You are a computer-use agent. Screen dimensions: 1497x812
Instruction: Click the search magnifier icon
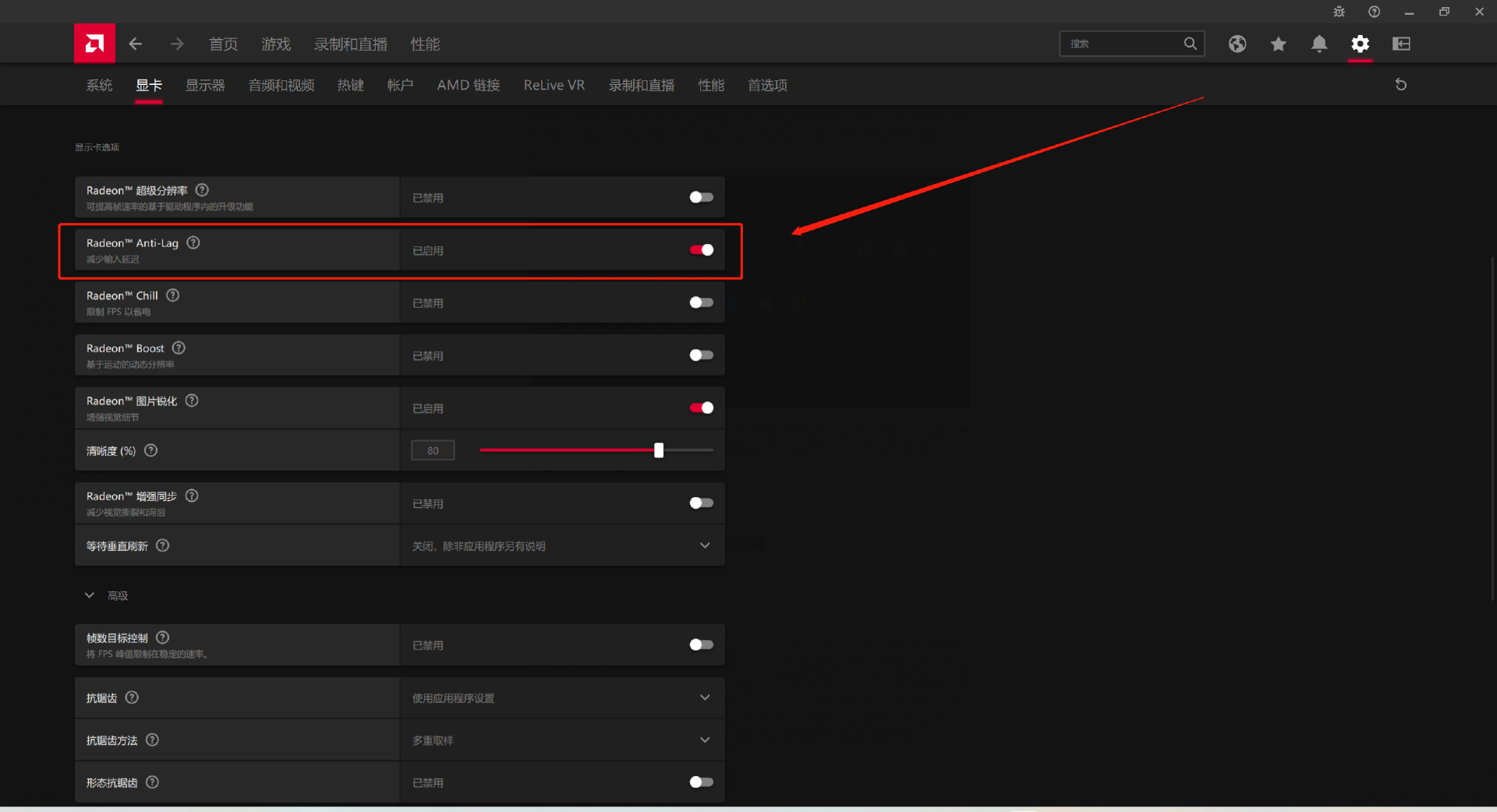tap(1190, 44)
